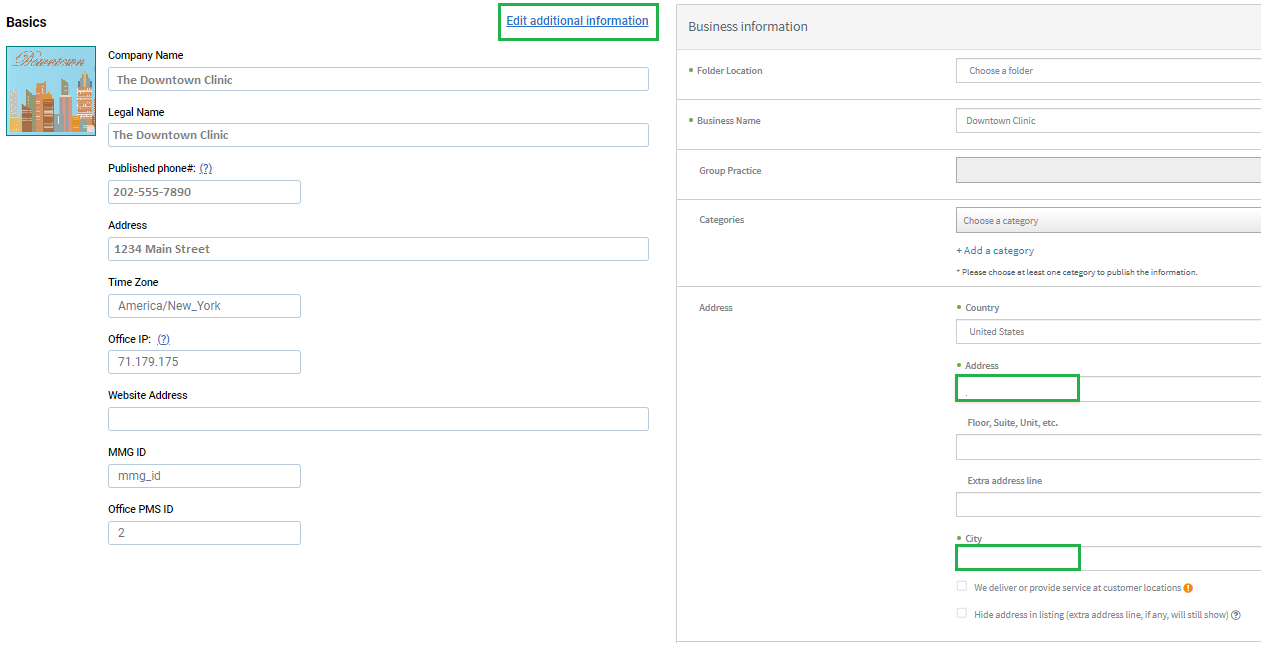The height and width of the screenshot is (655, 1261).
Task: Expand the 'Choose a category' dropdown
Action: [x=1107, y=221]
